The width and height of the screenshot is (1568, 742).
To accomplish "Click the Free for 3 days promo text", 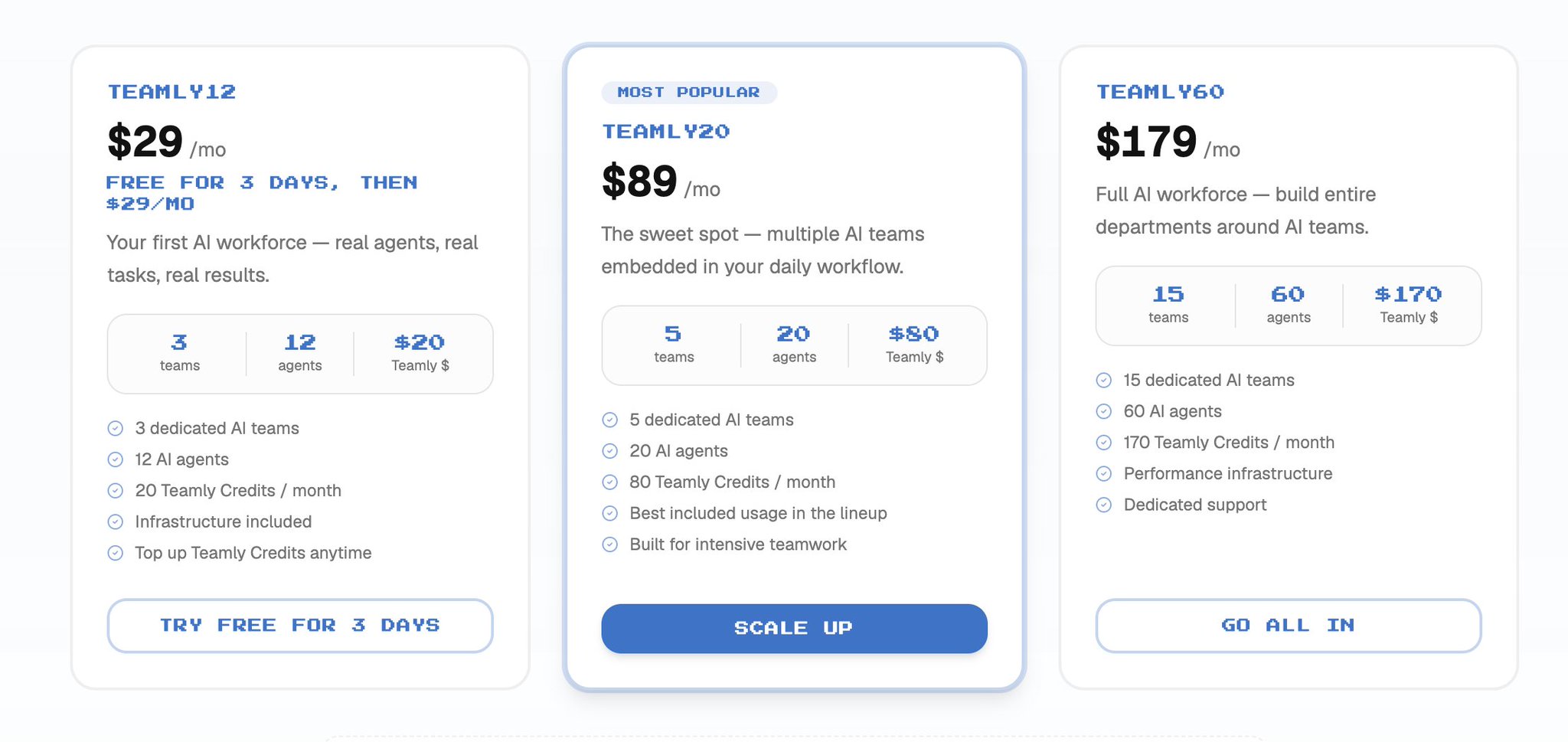I will coord(262,193).
